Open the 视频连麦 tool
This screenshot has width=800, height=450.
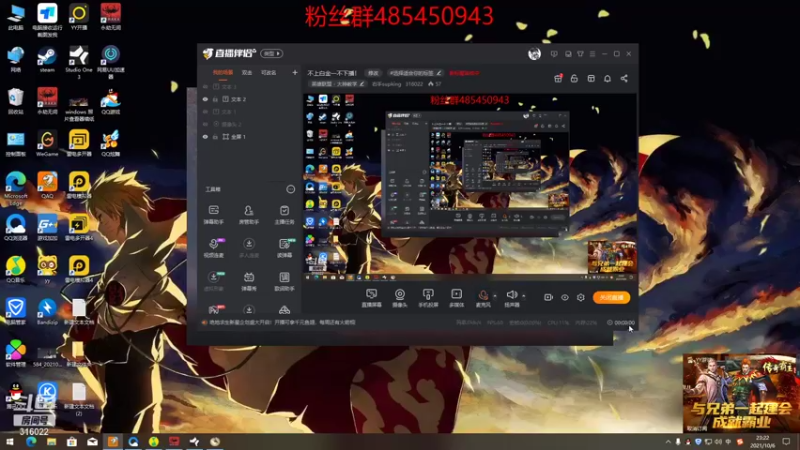point(214,247)
